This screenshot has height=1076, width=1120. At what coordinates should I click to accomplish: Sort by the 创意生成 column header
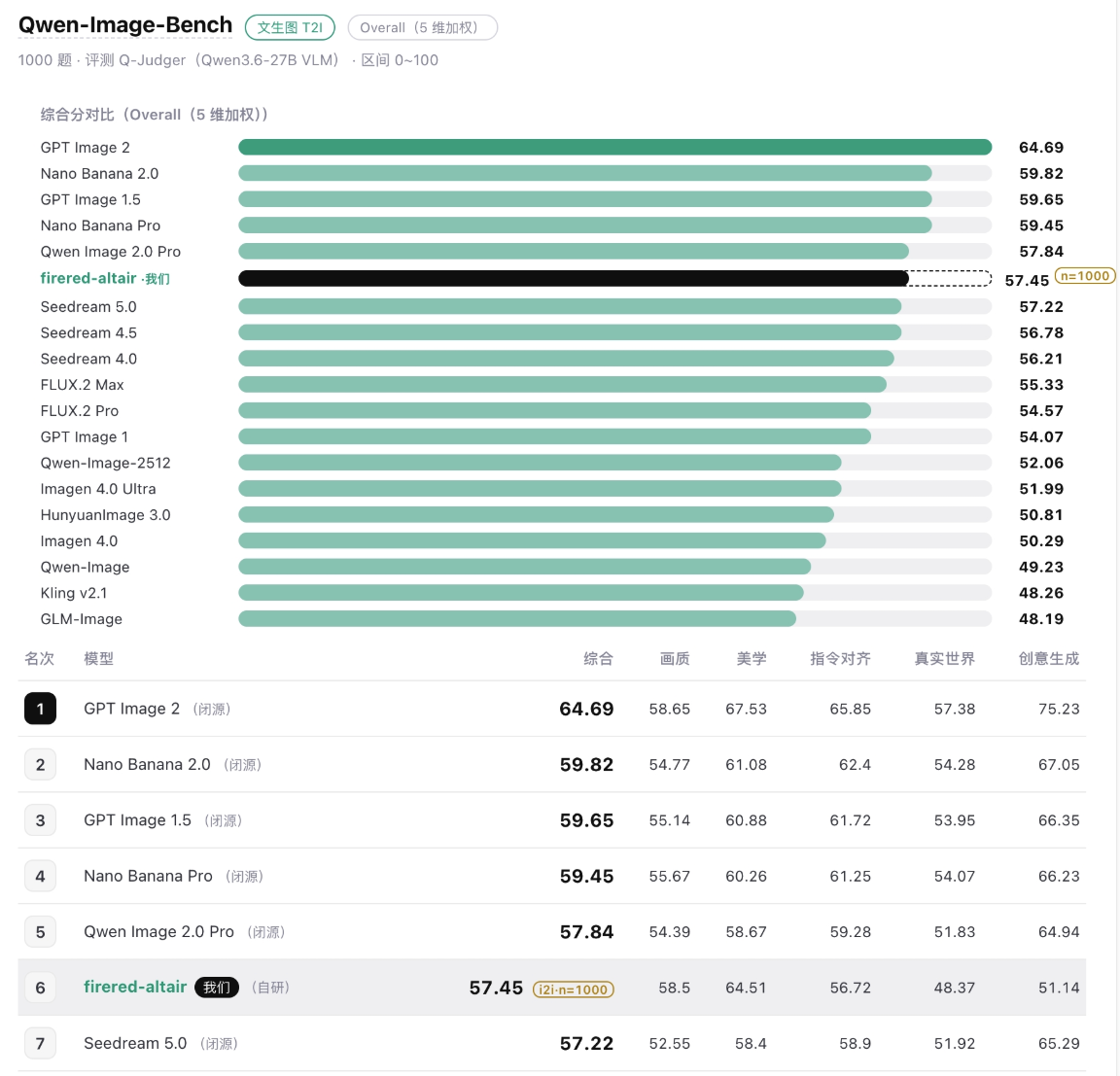click(x=1049, y=658)
